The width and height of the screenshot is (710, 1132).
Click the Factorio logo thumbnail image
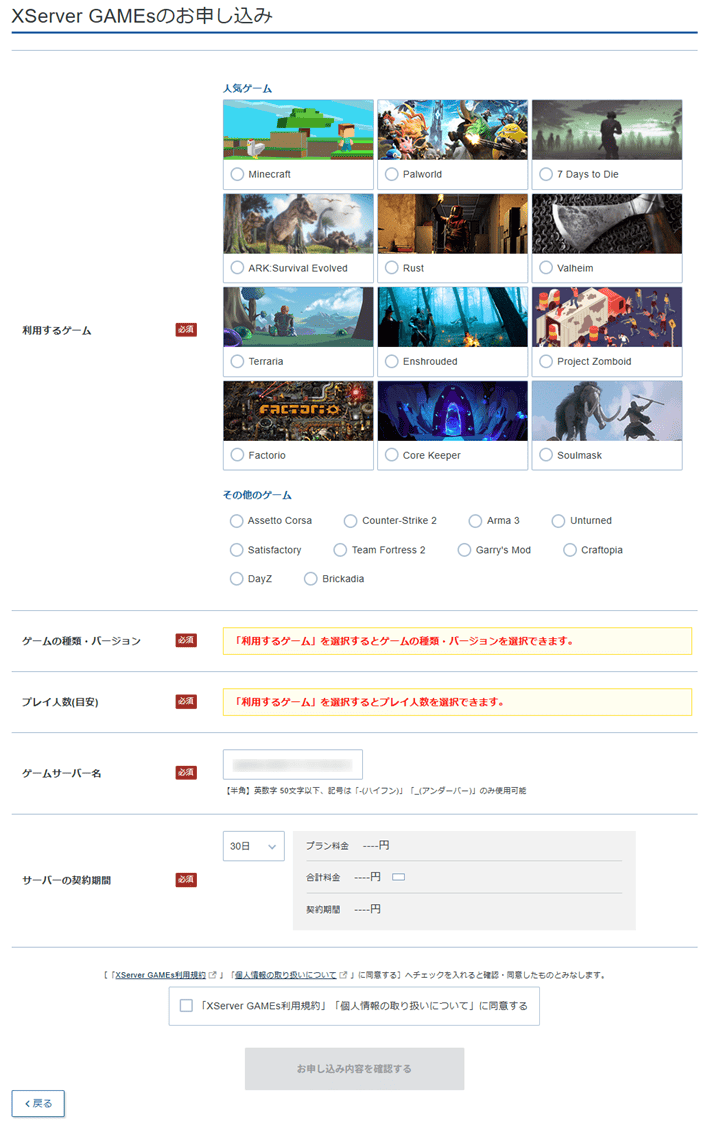[x=298, y=411]
